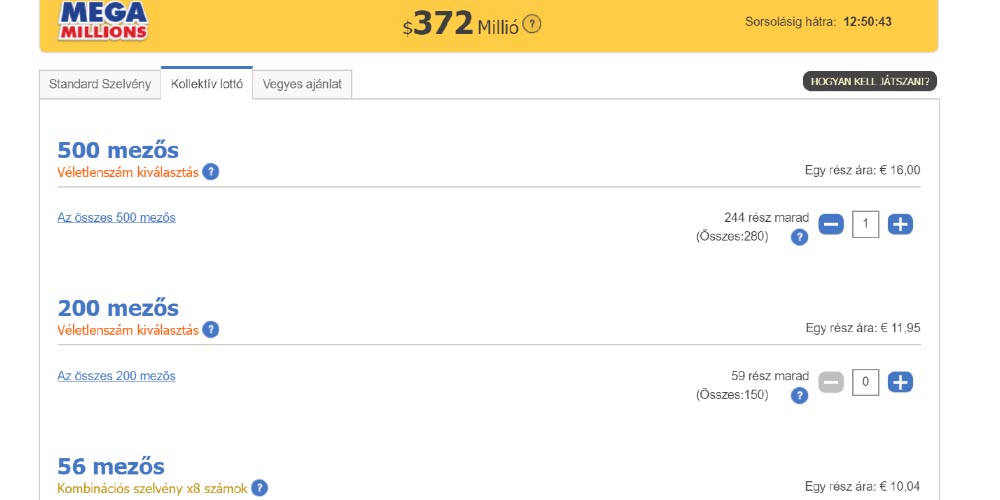Increase 500 mezős share quantity with plus
Viewport: 1000px width, 500px height.
pos(900,224)
